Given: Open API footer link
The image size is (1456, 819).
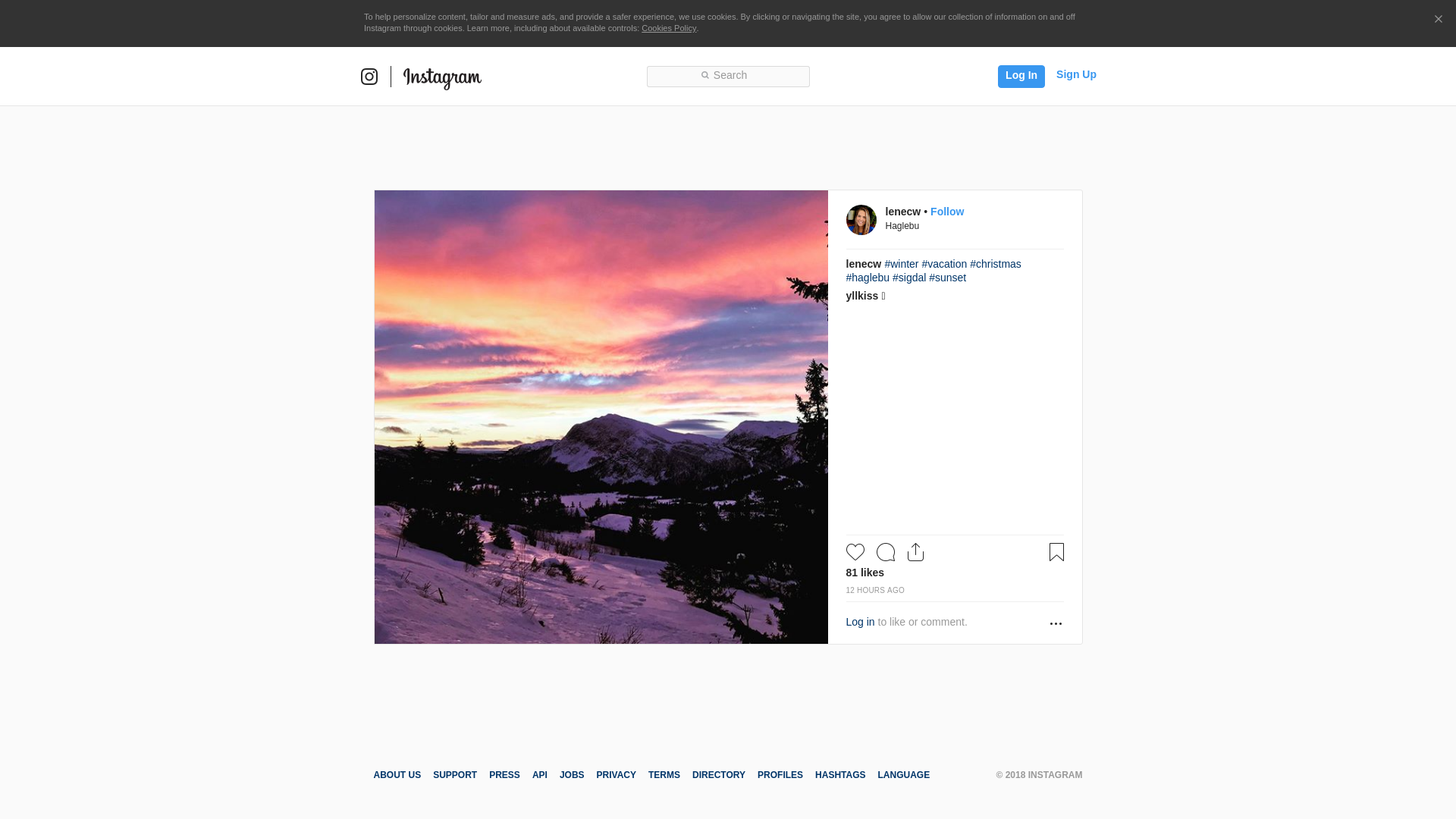Looking at the screenshot, I should (540, 775).
